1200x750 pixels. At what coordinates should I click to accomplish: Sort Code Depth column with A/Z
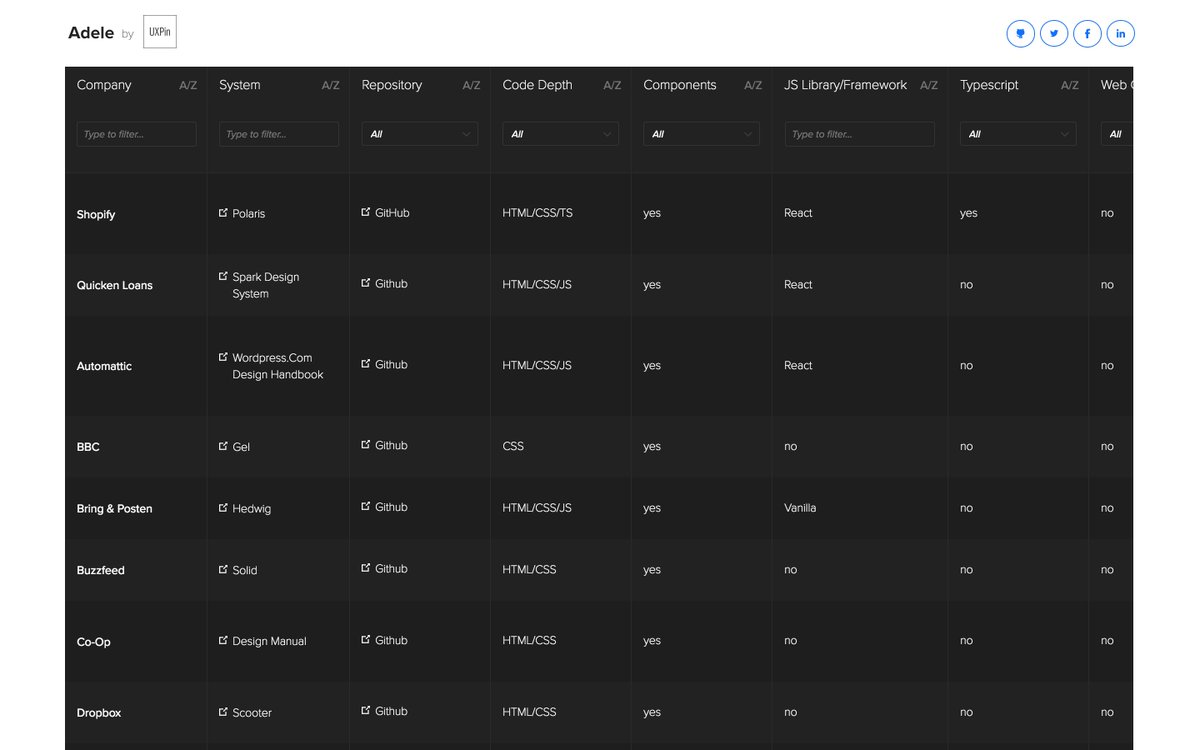pyautogui.click(x=612, y=86)
